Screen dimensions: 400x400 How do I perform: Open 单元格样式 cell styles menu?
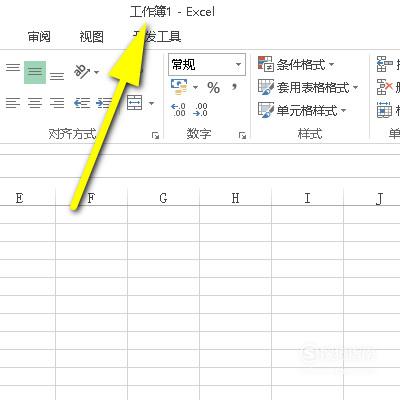click(x=302, y=110)
